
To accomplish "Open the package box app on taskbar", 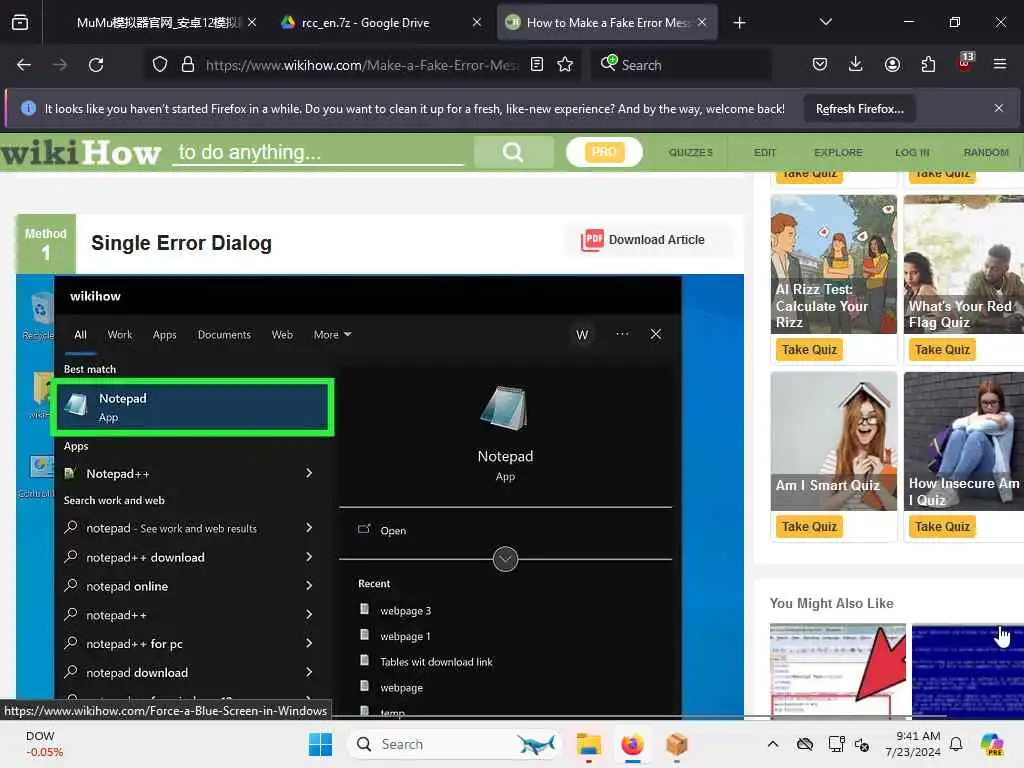I will (677, 744).
